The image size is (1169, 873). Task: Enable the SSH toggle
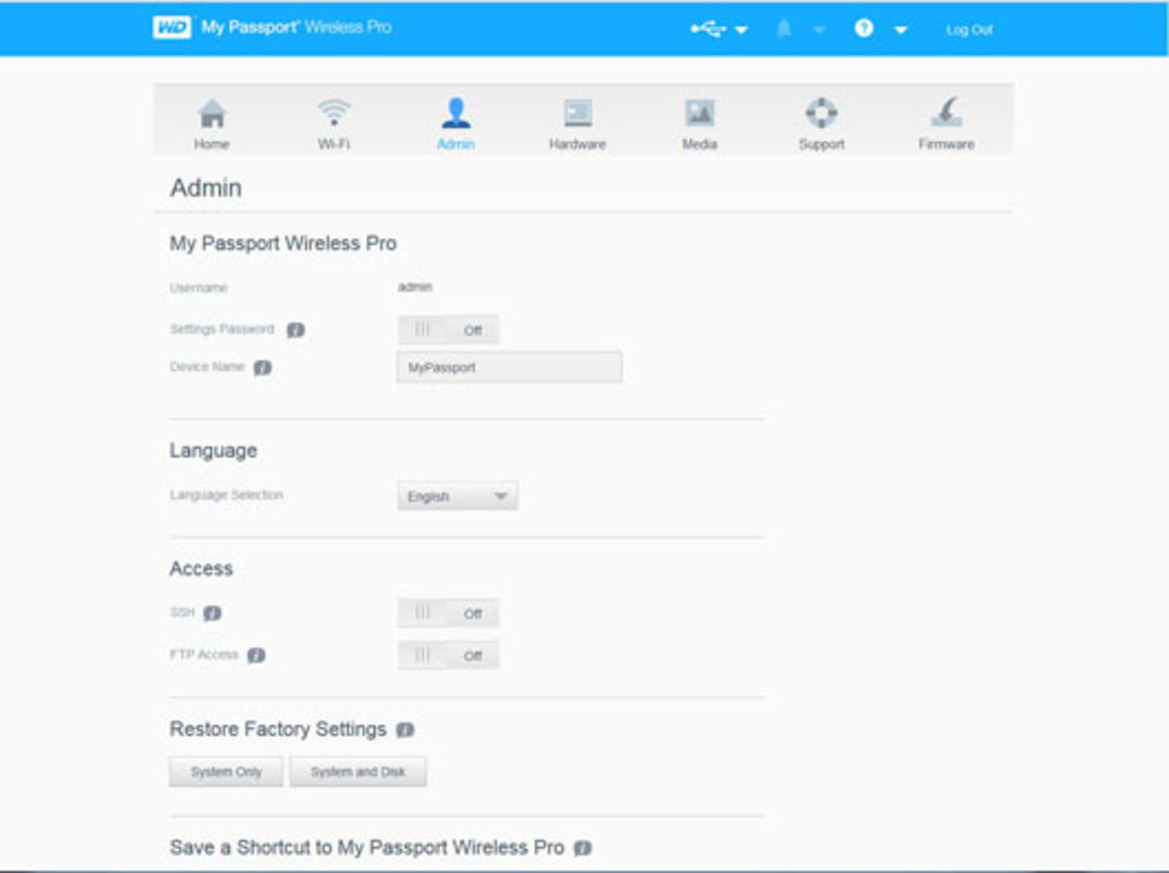tap(448, 613)
